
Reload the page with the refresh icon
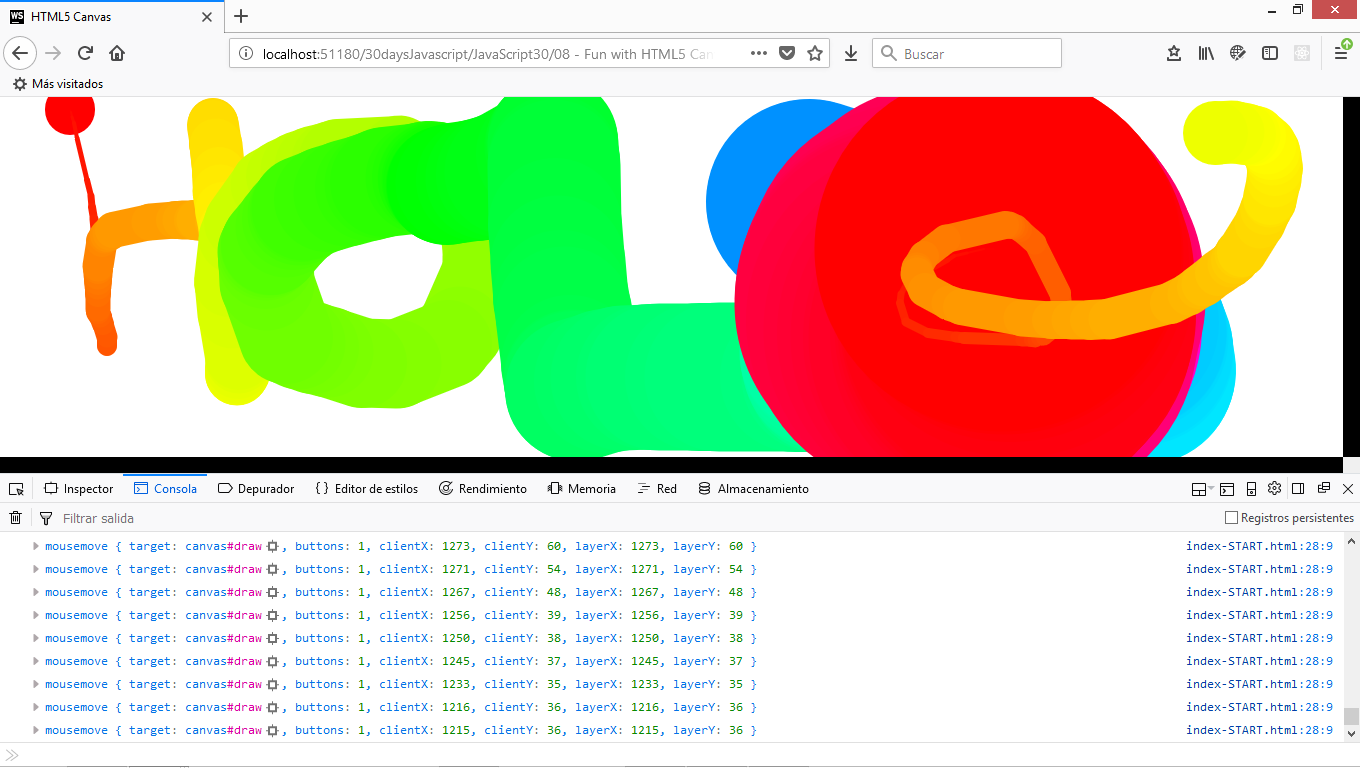pyautogui.click(x=87, y=52)
